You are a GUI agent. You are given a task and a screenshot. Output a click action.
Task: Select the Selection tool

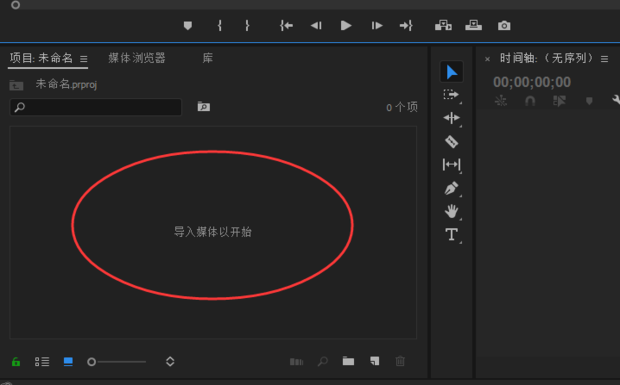pyautogui.click(x=452, y=72)
